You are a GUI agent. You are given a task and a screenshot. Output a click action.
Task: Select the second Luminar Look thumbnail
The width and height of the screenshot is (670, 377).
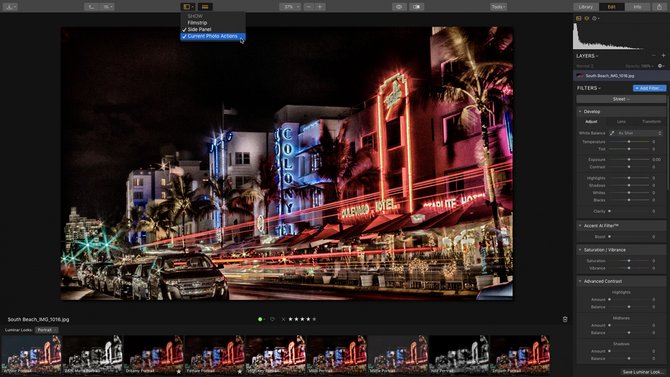(x=92, y=355)
